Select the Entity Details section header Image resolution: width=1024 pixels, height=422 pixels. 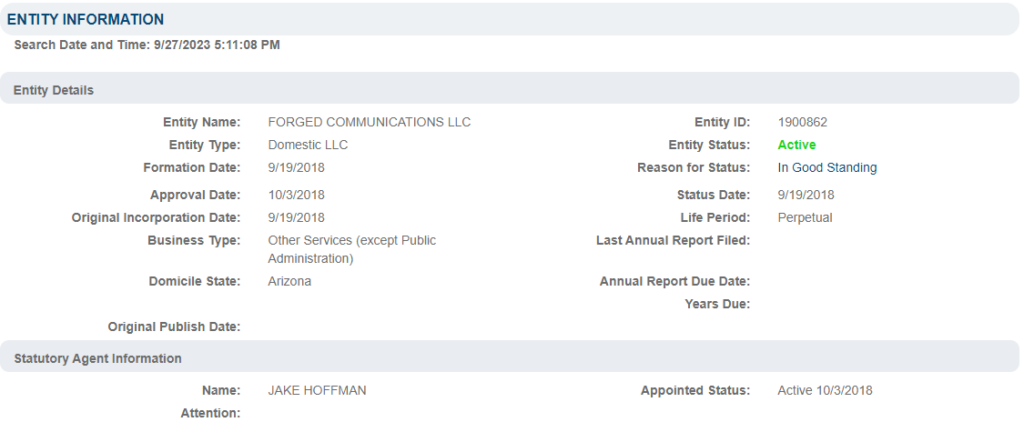tap(509, 90)
